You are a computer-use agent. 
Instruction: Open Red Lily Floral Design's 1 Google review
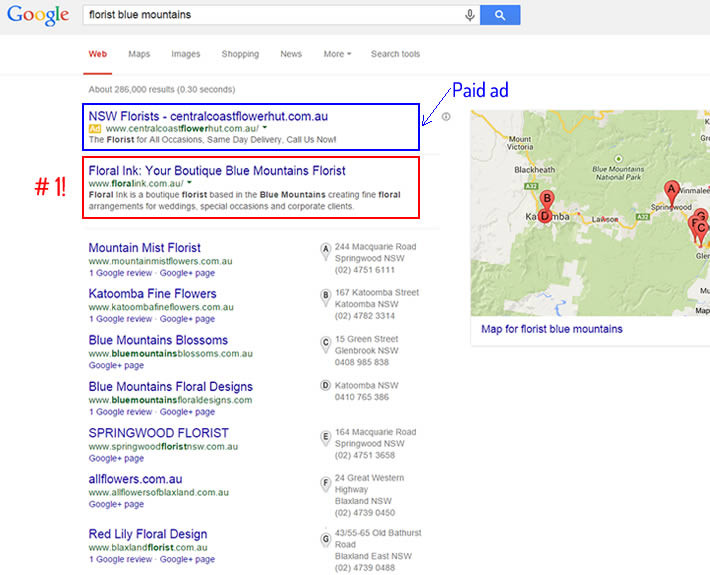pyautogui.click(x=120, y=559)
